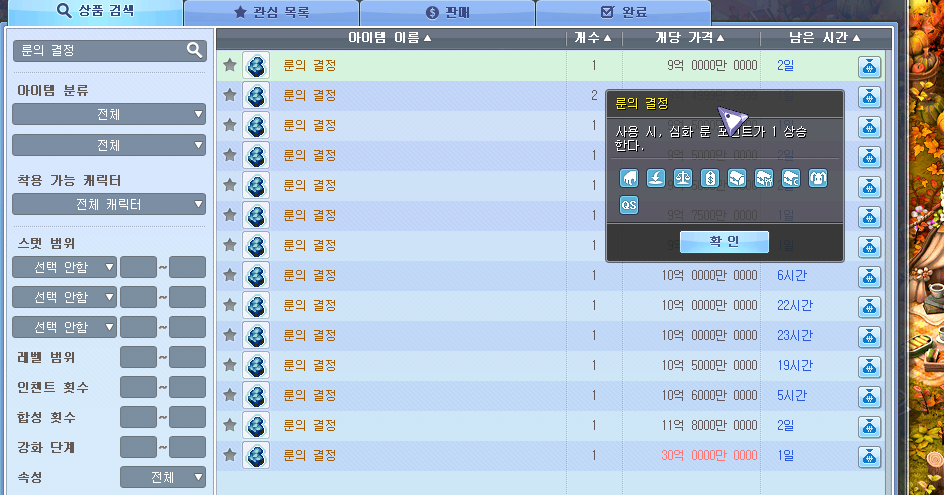The image size is (944, 495).
Task: Toggle the favorite star on the count 2 row
Action: pyautogui.click(x=229, y=95)
